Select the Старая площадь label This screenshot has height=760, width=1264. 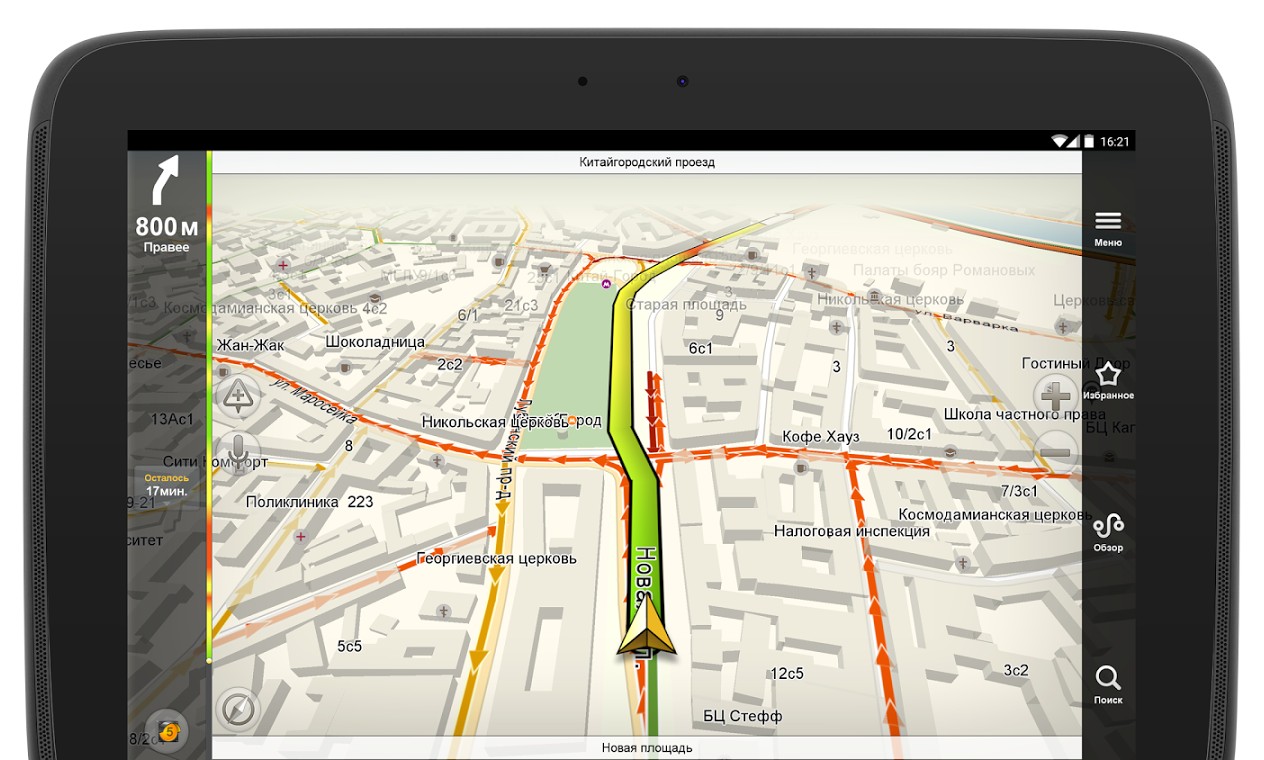point(686,304)
